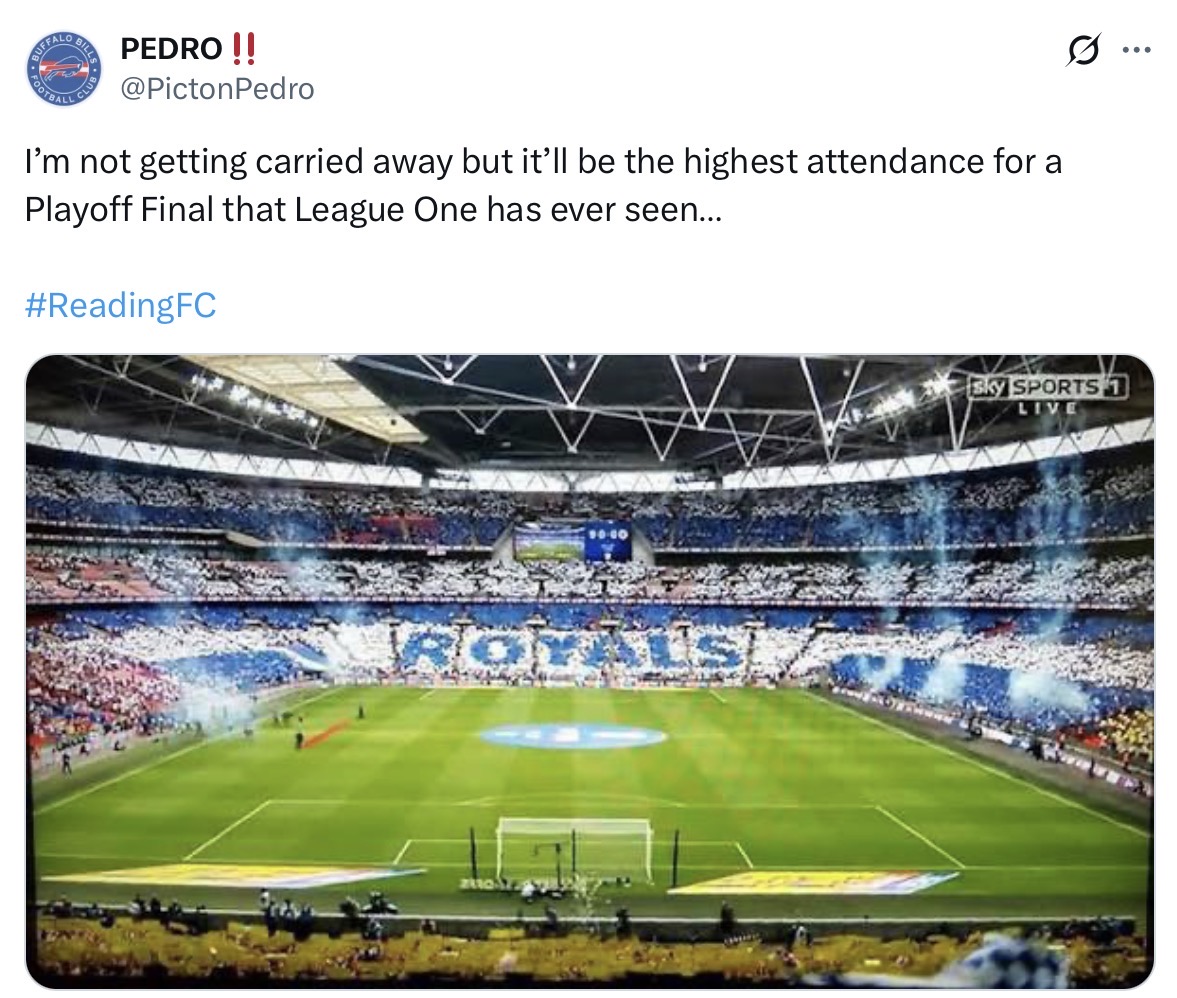The width and height of the screenshot is (1177, 998).
Task: Click the left yellow pitch banner
Action: click(232, 877)
